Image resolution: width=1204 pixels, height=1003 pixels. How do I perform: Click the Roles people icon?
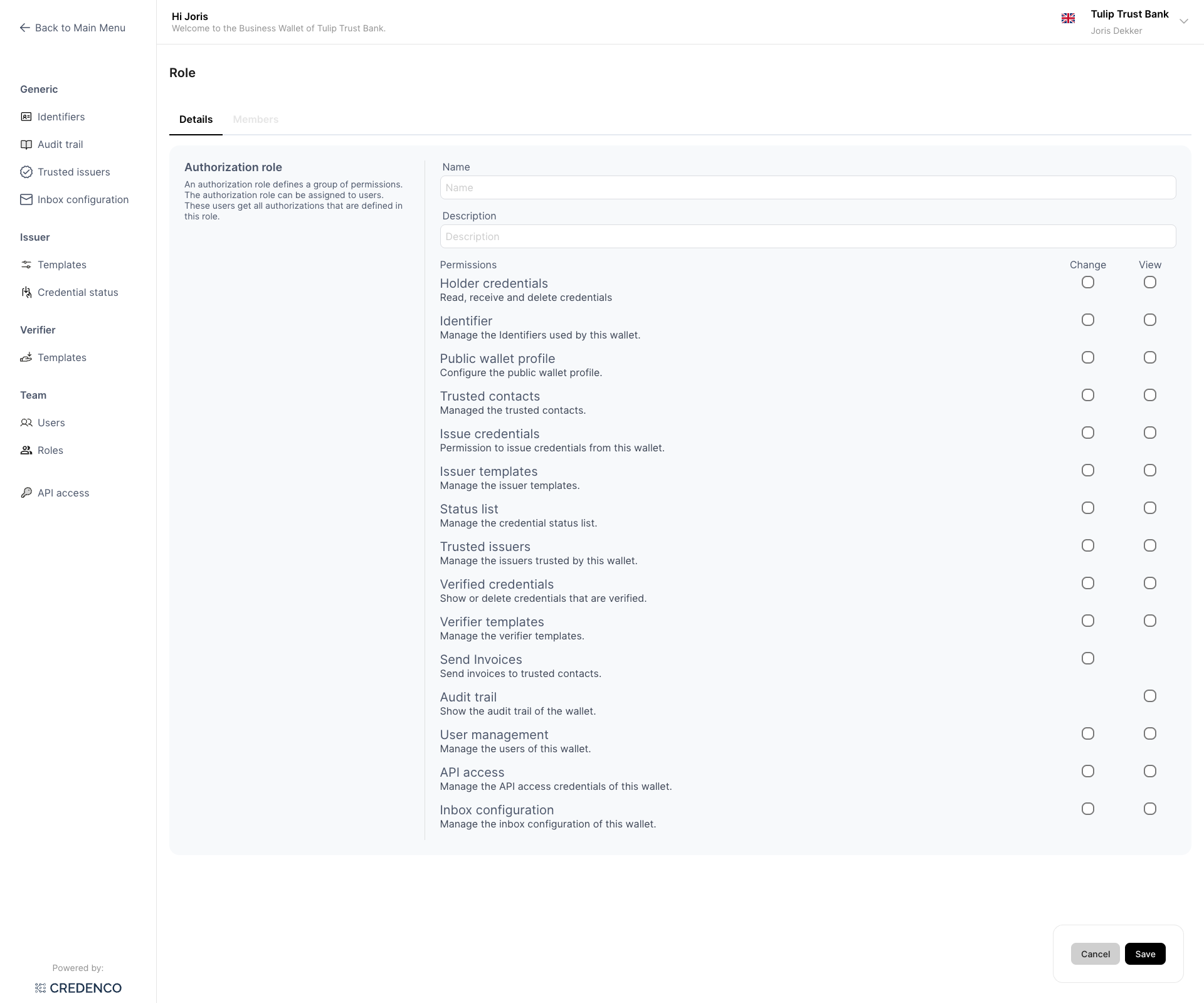pyautogui.click(x=26, y=450)
